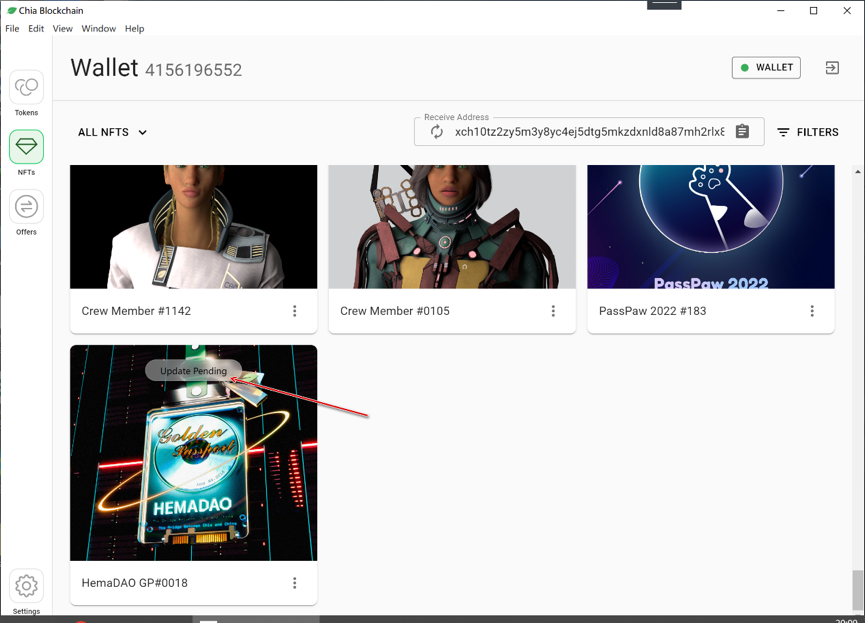865x623 pixels.
Task: Click the Crew Member #0105 title text
Action: tap(395, 311)
